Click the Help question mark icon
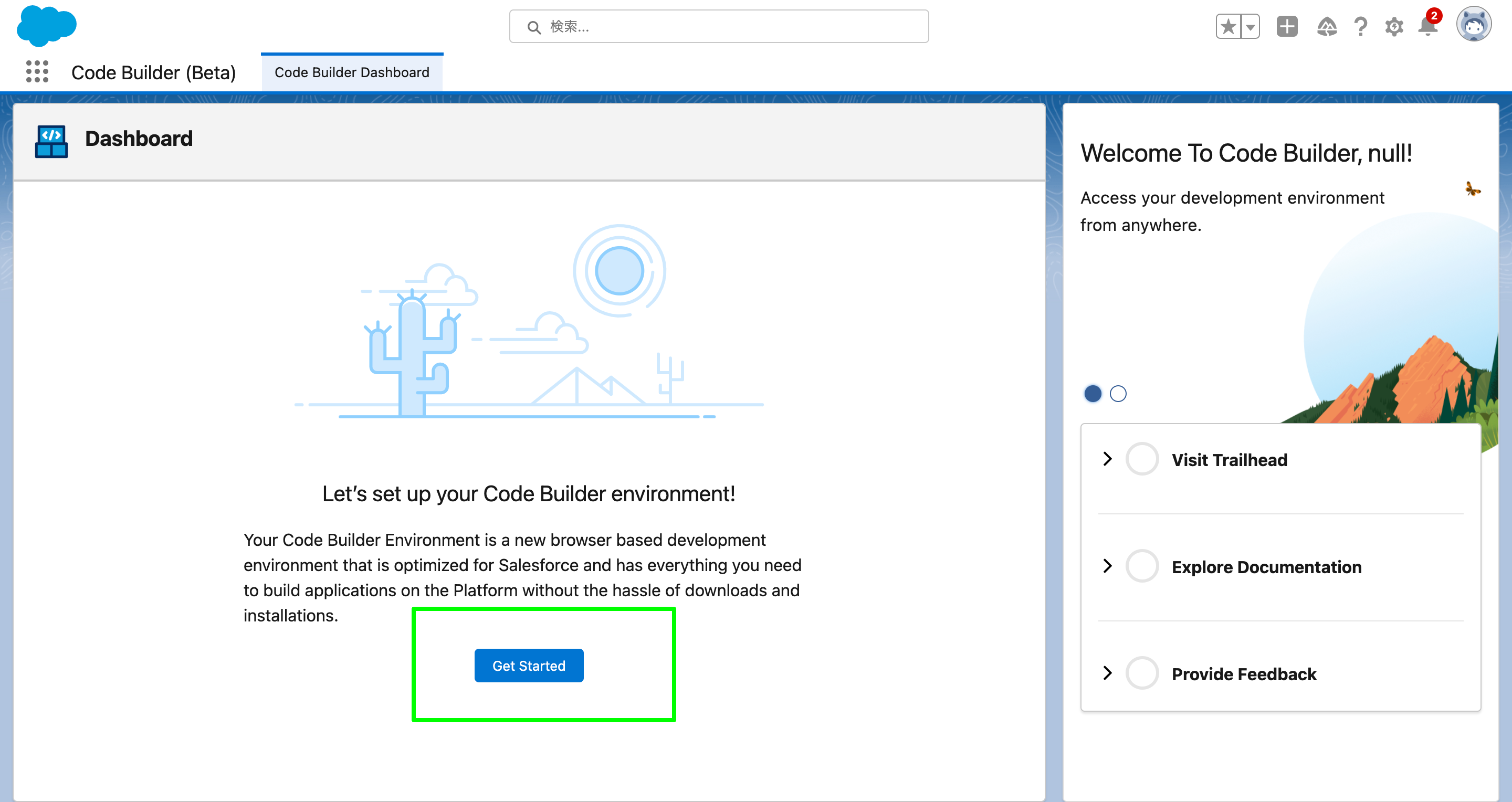 pyautogui.click(x=1361, y=26)
